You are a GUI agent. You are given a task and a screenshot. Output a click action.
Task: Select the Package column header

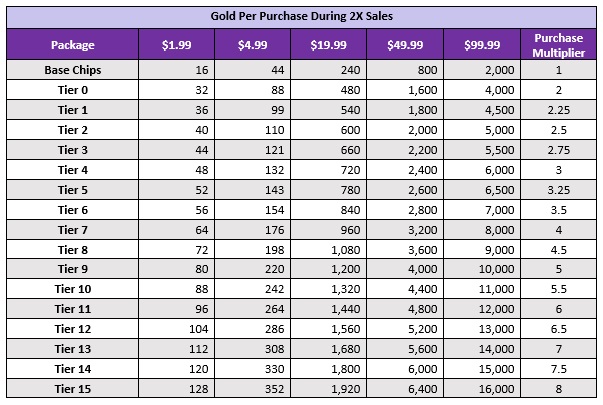pyautogui.click(x=73, y=45)
